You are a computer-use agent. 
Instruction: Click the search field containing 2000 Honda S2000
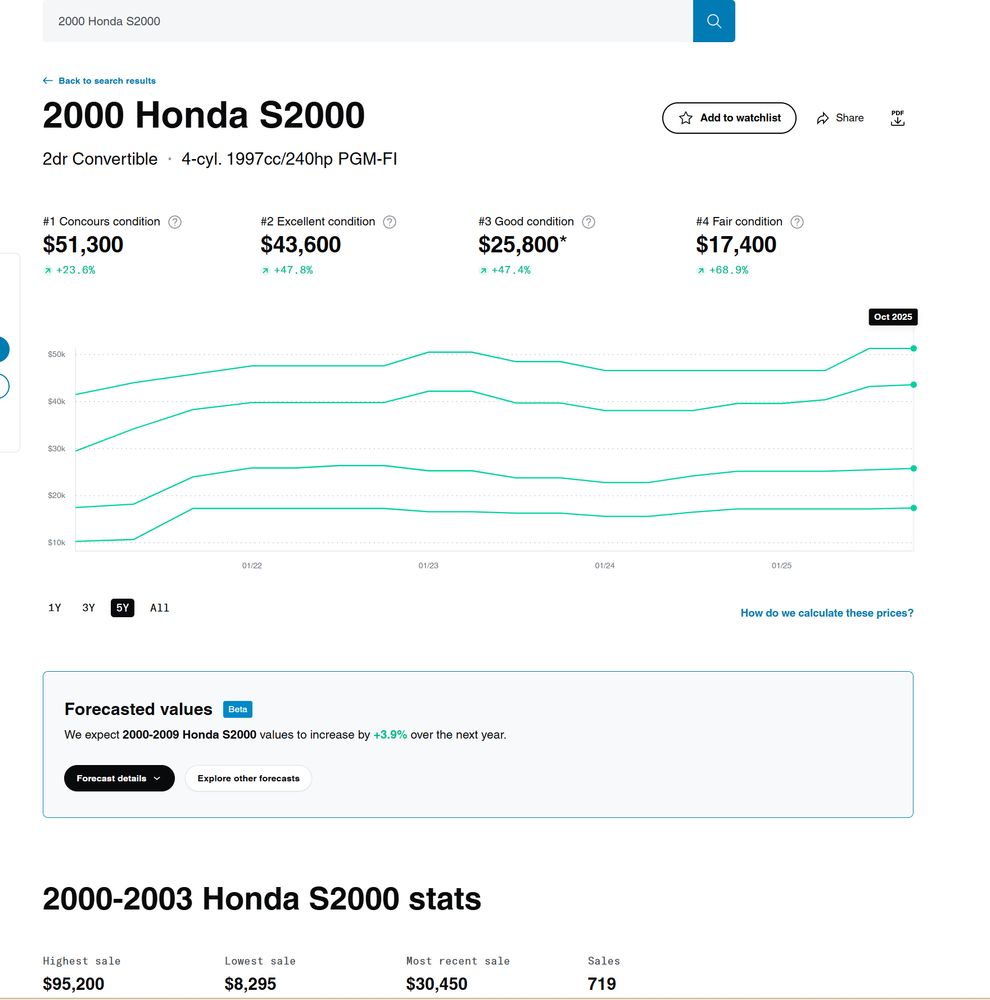tap(367, 21)
